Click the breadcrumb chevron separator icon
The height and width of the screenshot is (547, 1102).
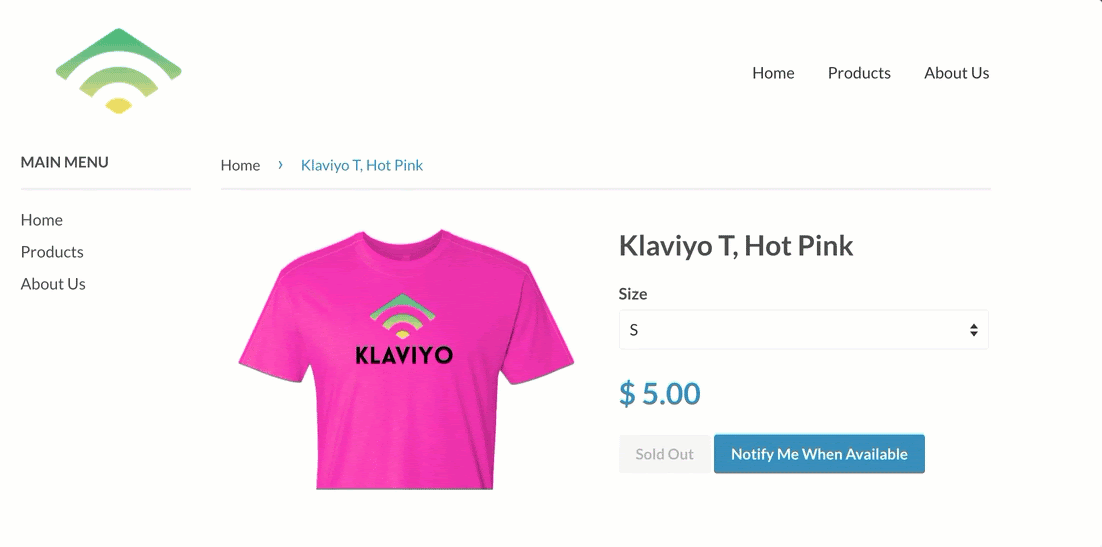pyautogui.click(x=280, y=165)
